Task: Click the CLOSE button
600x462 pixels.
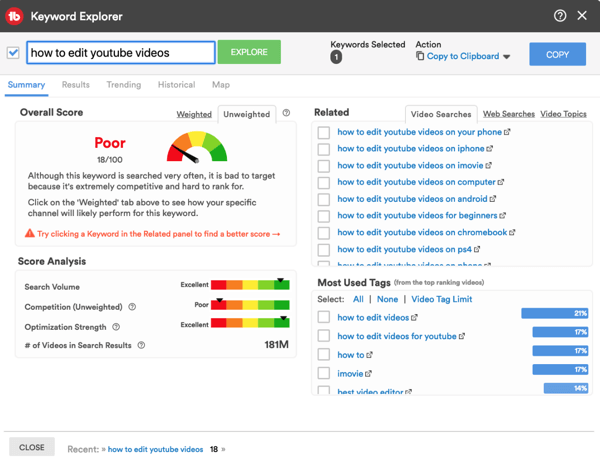Action: pos(32,447)
